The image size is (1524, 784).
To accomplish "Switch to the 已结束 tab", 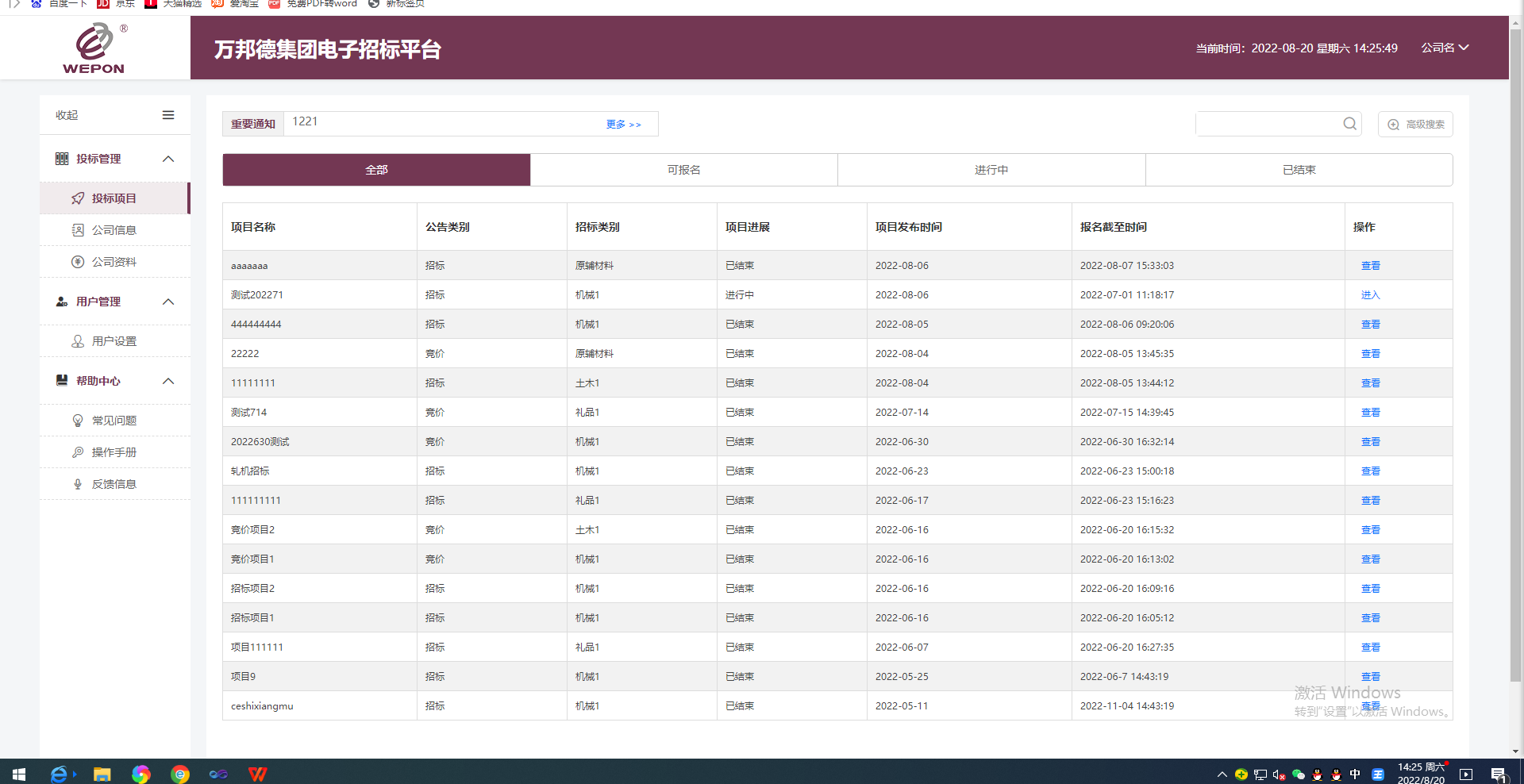I will [1299, 170].
